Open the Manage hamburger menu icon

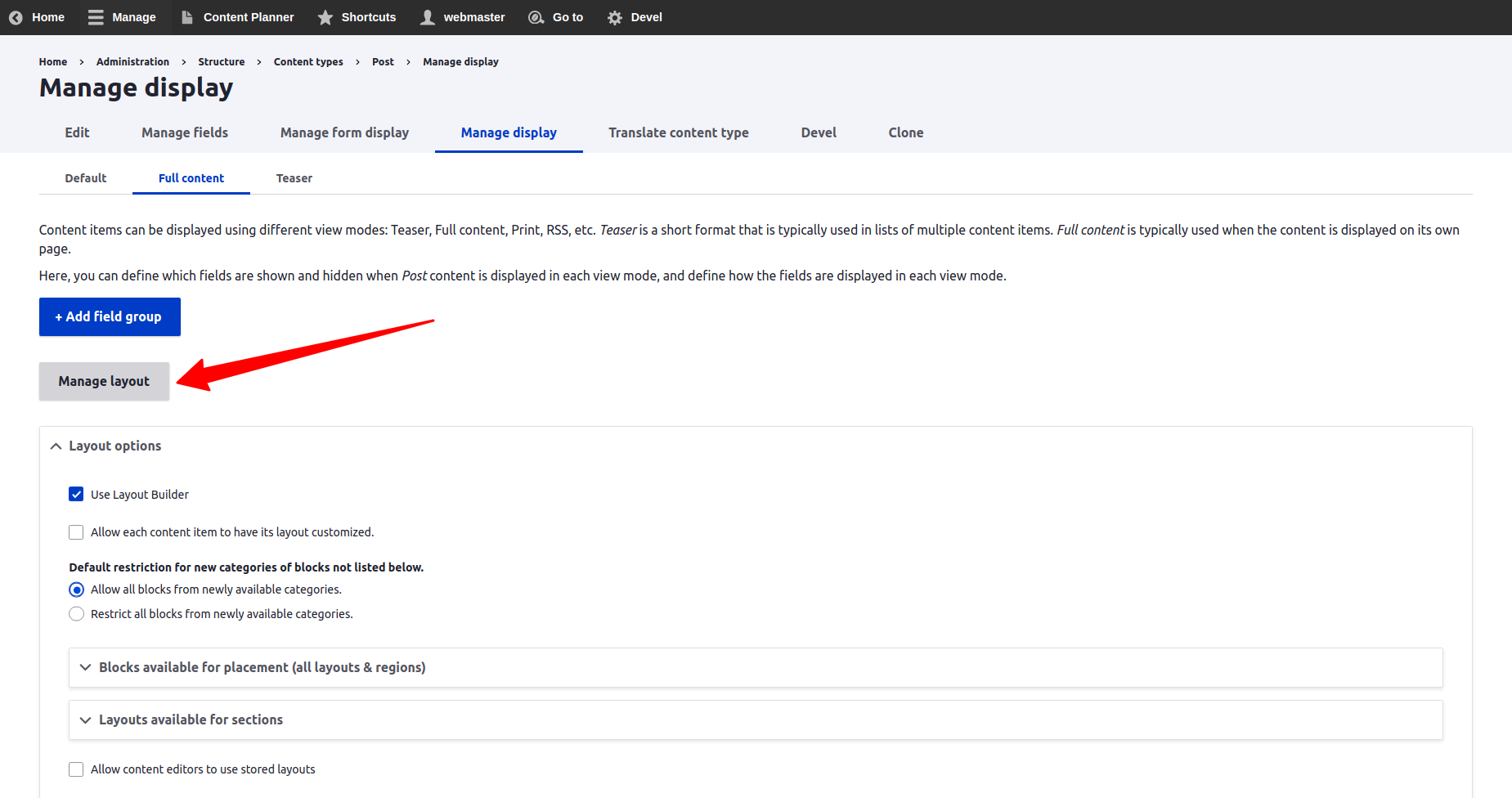(96, 17)
